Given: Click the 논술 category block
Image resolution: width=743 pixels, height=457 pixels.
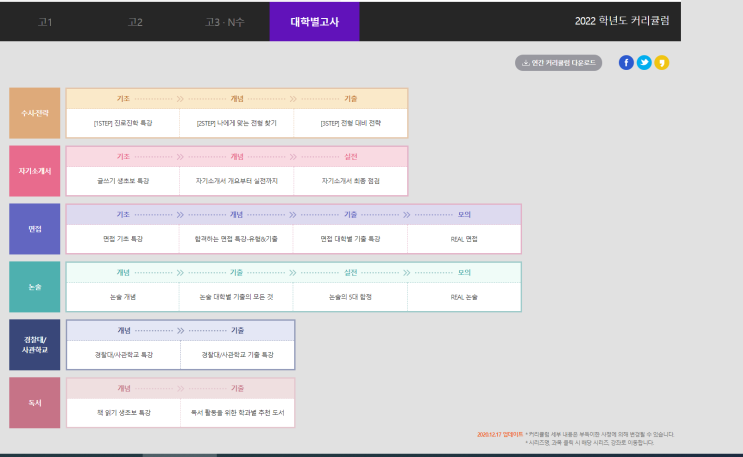Looking at the screenshot, I should [35, 287].
